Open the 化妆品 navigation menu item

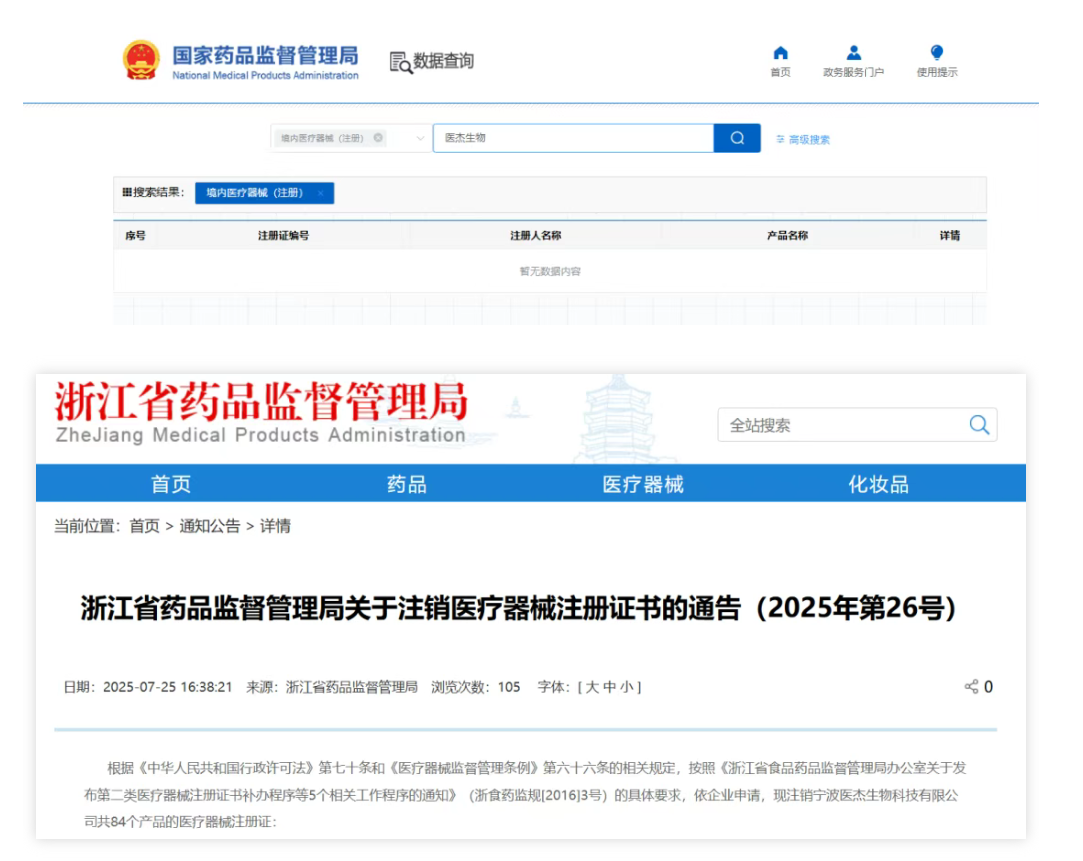click(878, 485)
